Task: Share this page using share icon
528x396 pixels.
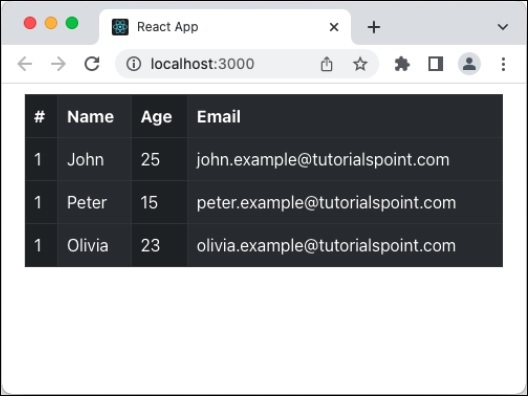Action: pos(326,64)
